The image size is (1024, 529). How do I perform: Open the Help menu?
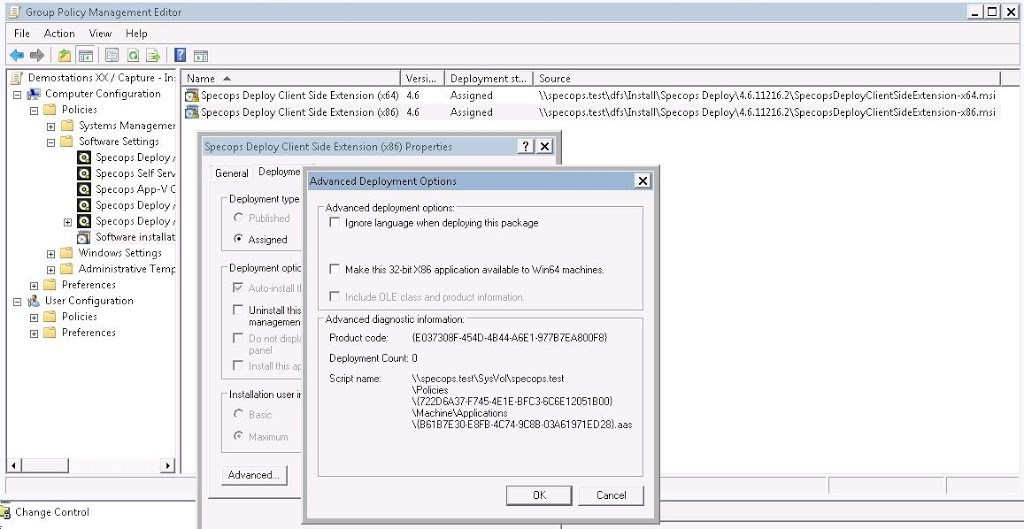point(136,33)
